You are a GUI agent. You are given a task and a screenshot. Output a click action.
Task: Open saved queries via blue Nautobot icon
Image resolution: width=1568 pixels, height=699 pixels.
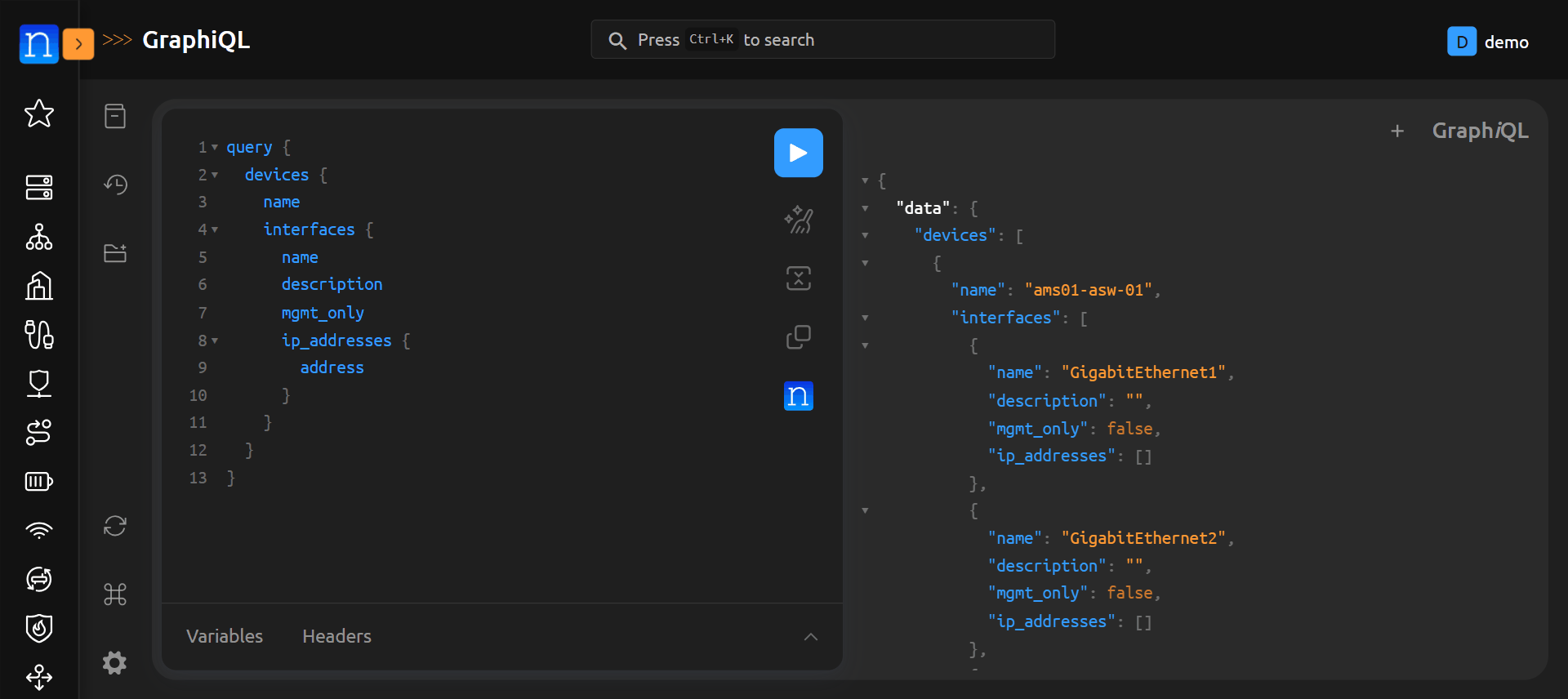[798, 396]
